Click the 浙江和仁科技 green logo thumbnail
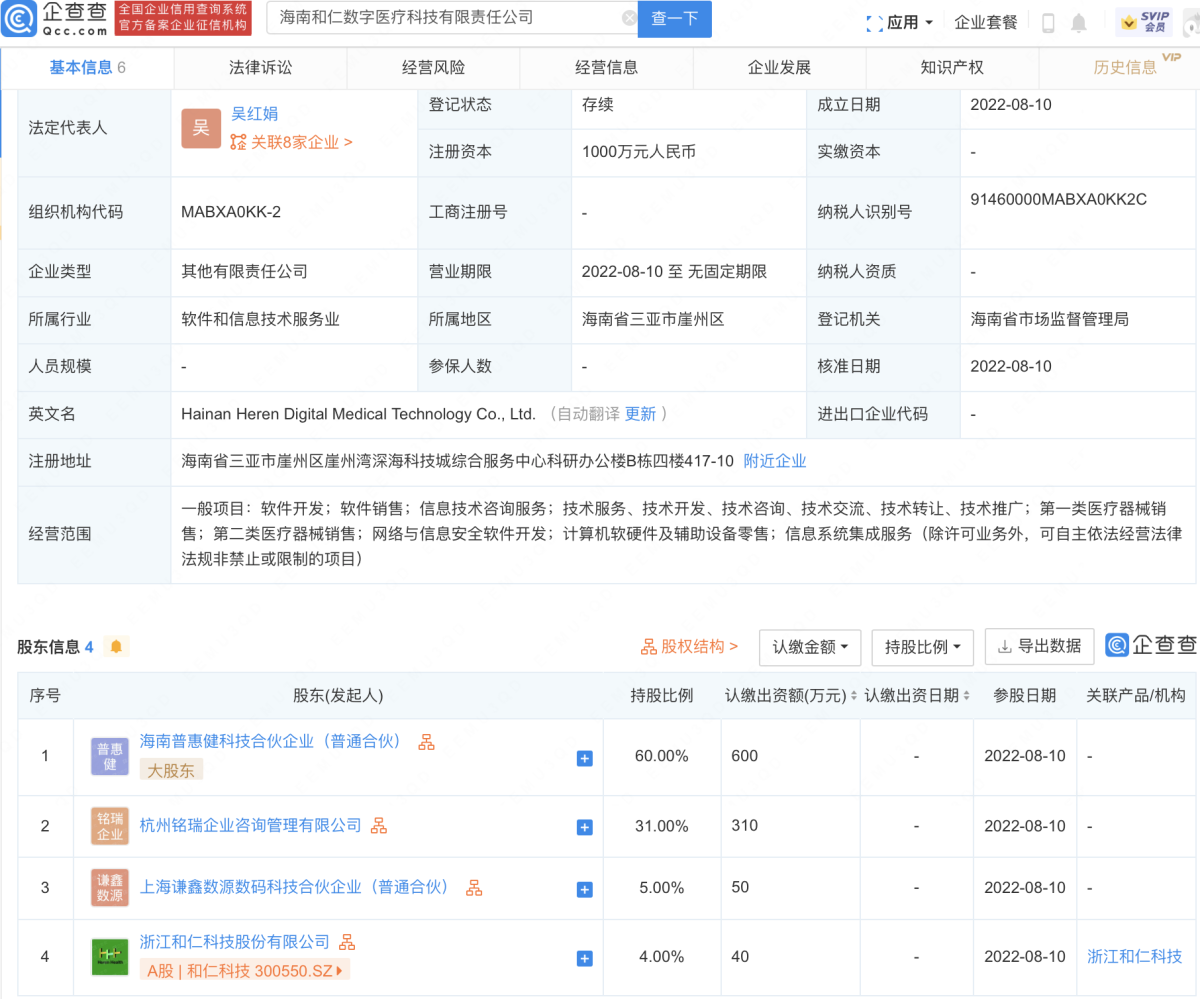1200x999 pixels. (x=110, y=957)
